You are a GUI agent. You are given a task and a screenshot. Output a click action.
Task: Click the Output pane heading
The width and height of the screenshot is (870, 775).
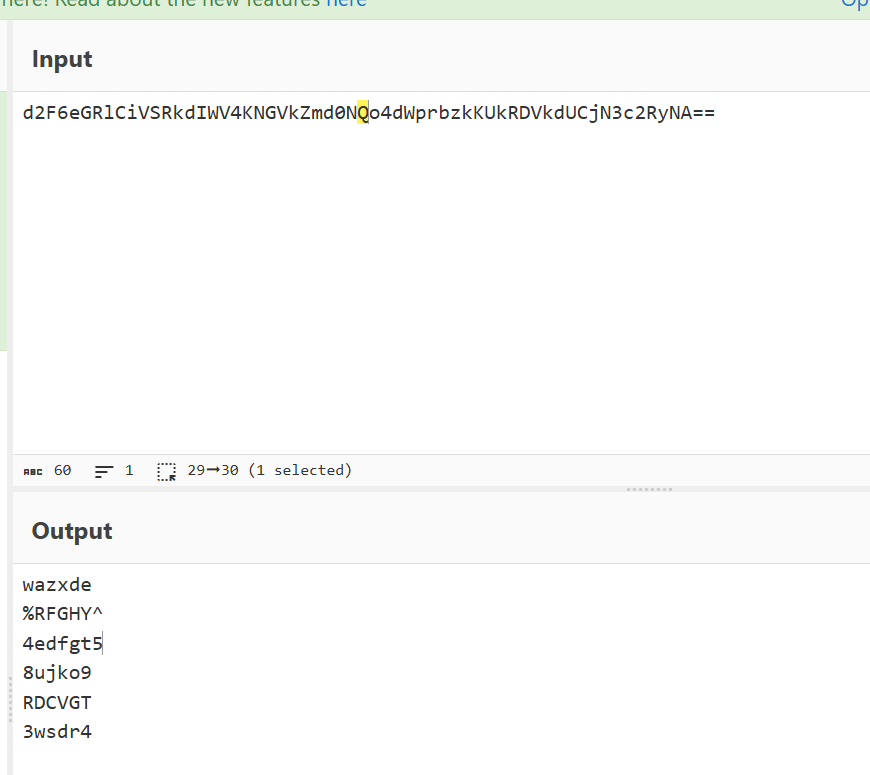click(72, 531)
